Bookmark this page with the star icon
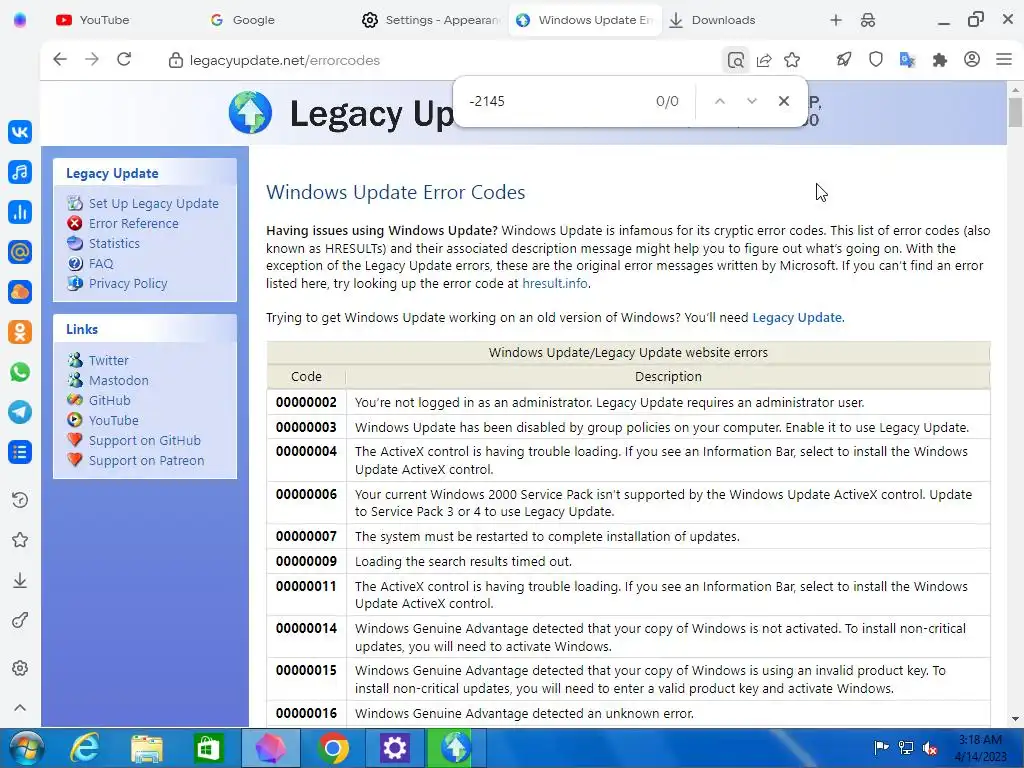1024x768 pixels. (792, 60)
